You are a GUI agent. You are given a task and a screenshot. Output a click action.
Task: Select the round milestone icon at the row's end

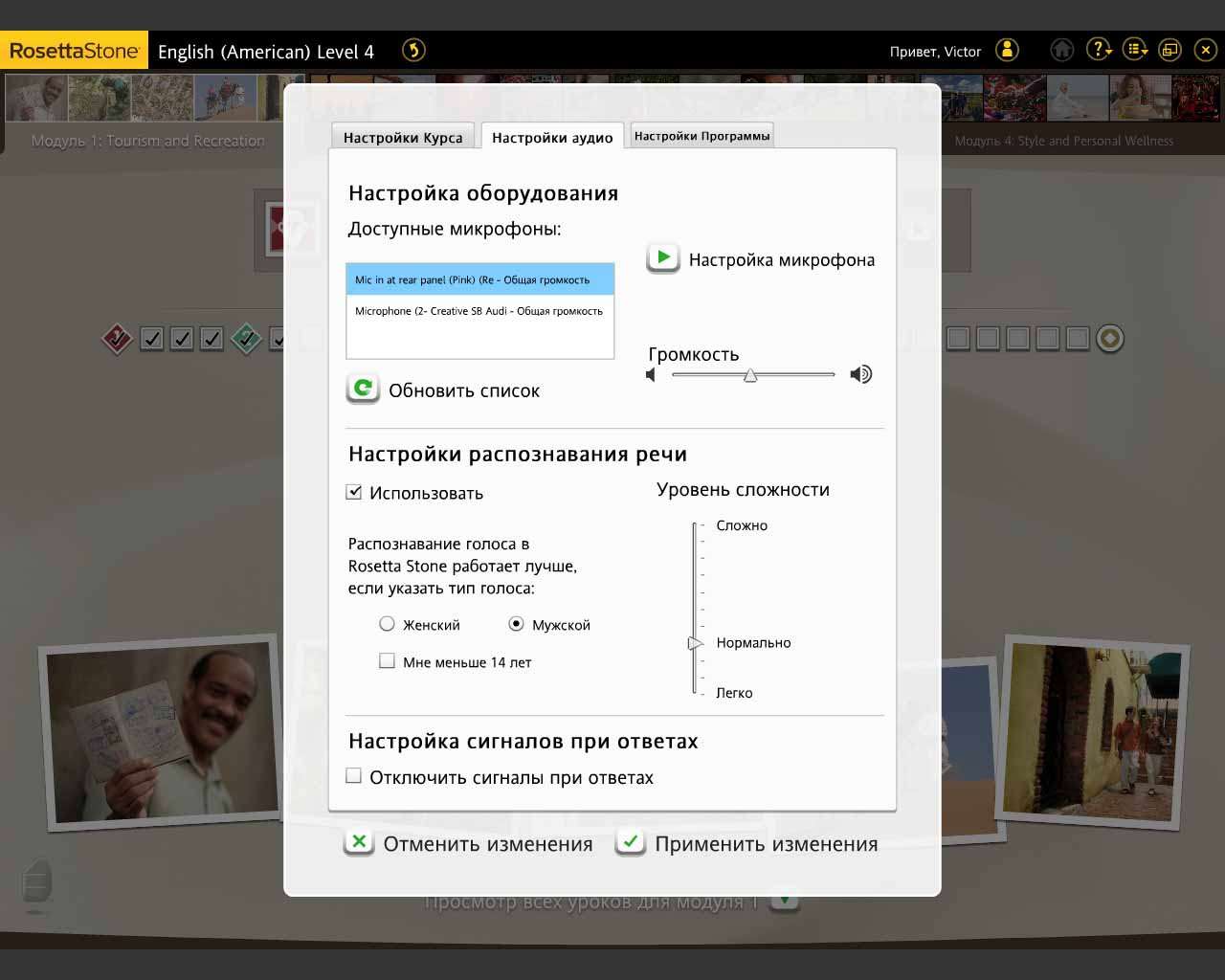point(1110,338)
